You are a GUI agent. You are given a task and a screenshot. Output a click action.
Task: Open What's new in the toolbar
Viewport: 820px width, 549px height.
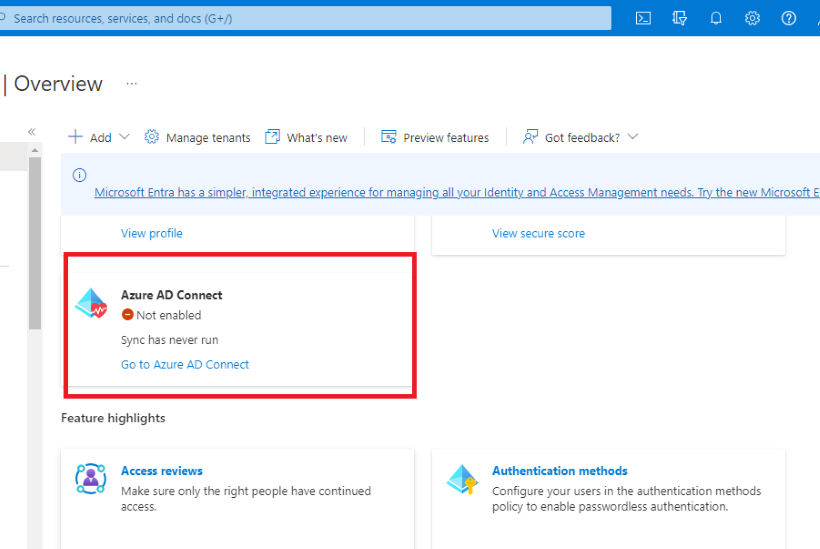(x=306, y=137)
